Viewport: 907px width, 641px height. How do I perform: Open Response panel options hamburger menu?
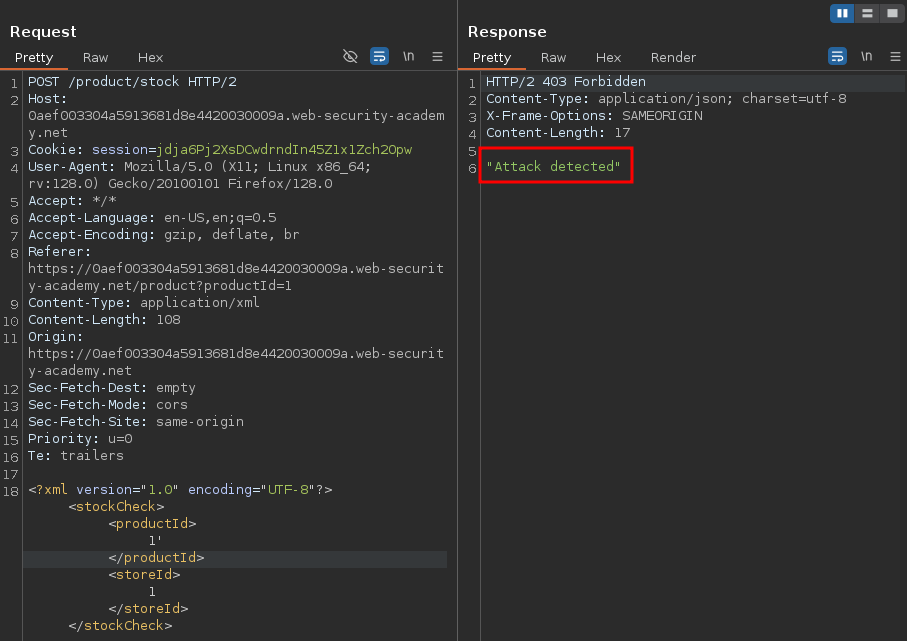(894, 57)
